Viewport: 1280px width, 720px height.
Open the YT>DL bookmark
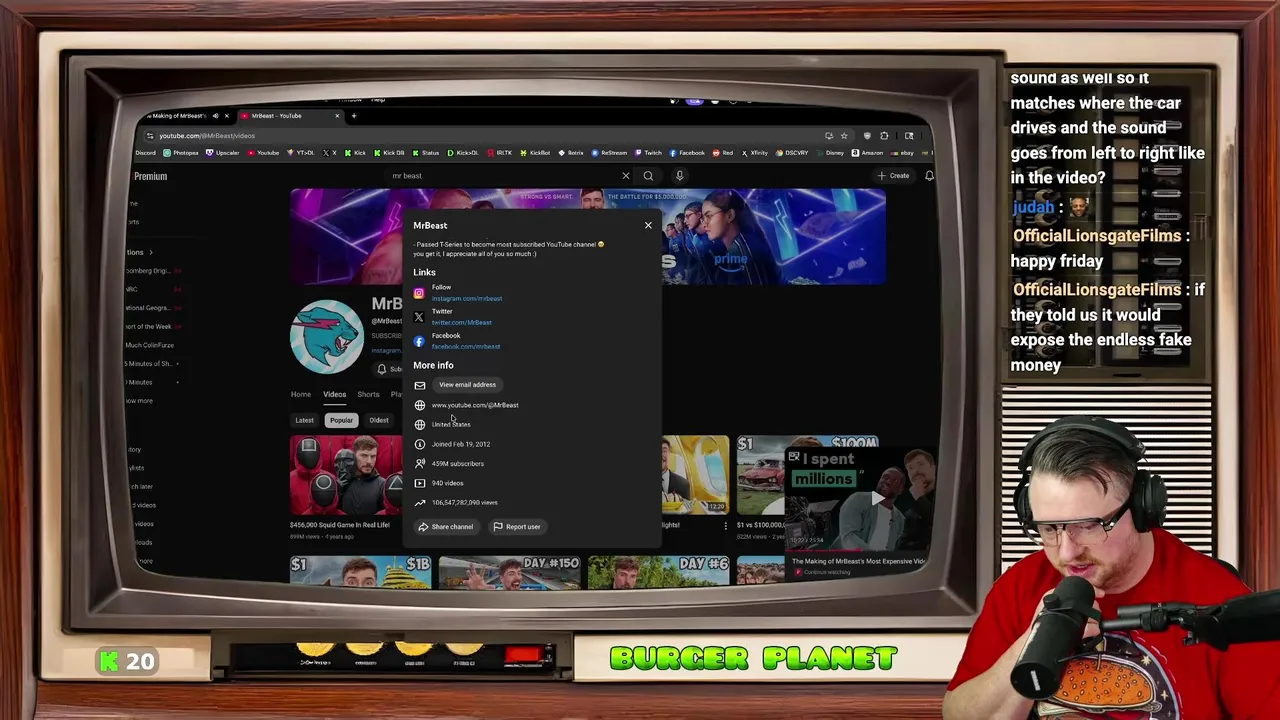[301, 153]
